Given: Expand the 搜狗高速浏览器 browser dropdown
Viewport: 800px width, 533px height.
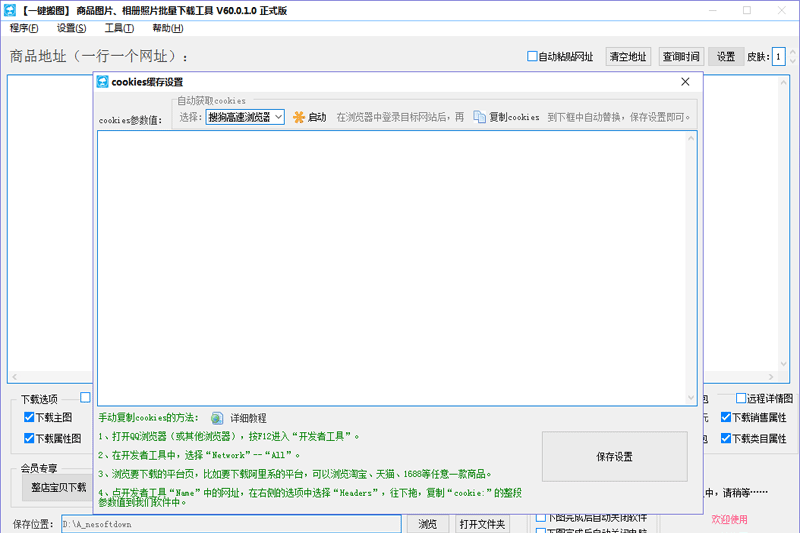Looking at the screenshot, I should tap(278, 117).
